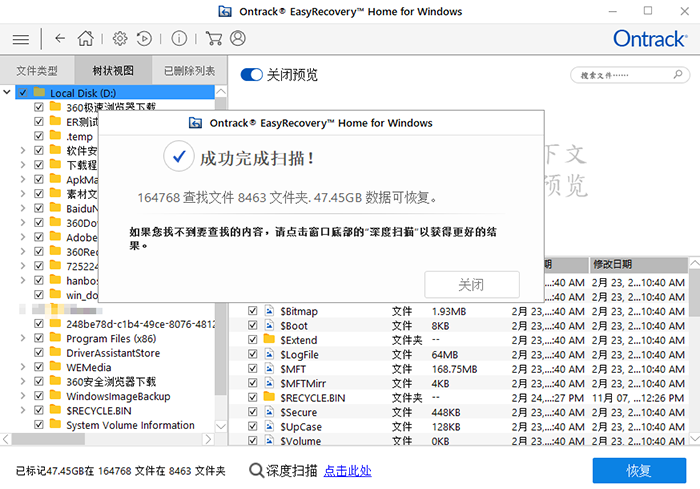Open the shopping cart icon
The width and height of the screenshot is (700, 489).
214,38
